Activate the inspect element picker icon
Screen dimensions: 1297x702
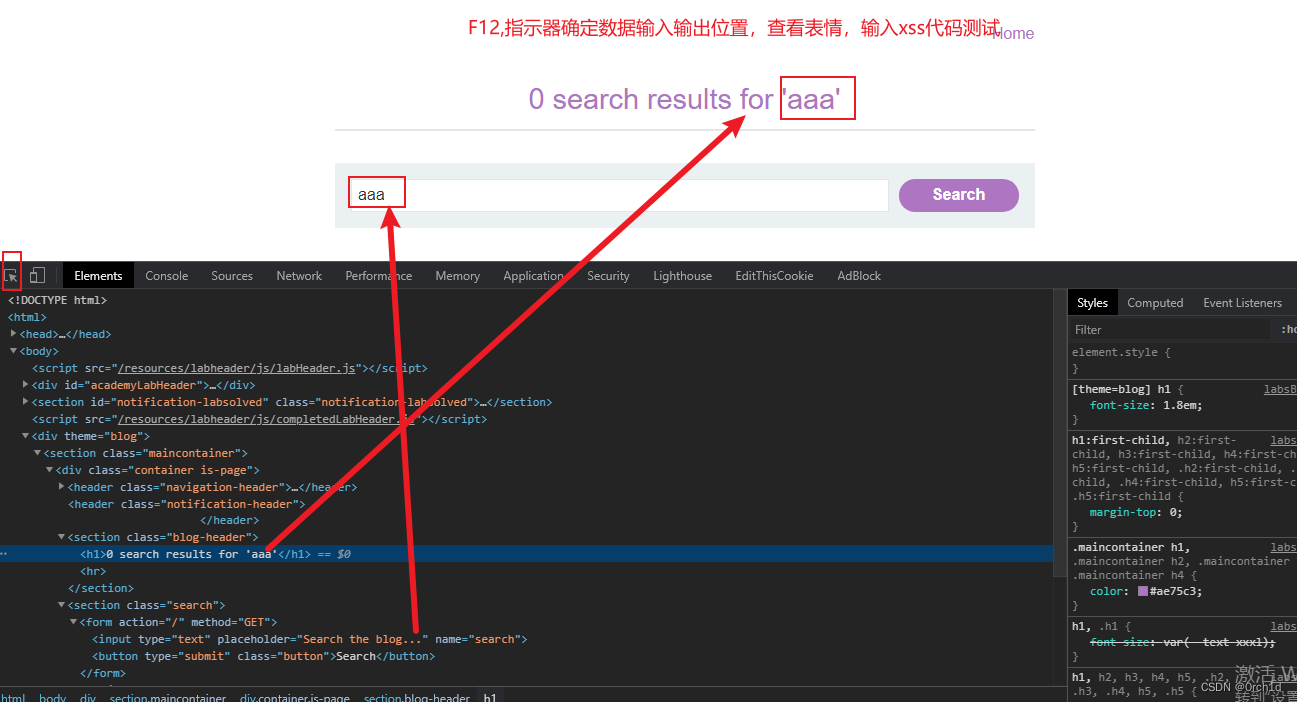(11, 275)
